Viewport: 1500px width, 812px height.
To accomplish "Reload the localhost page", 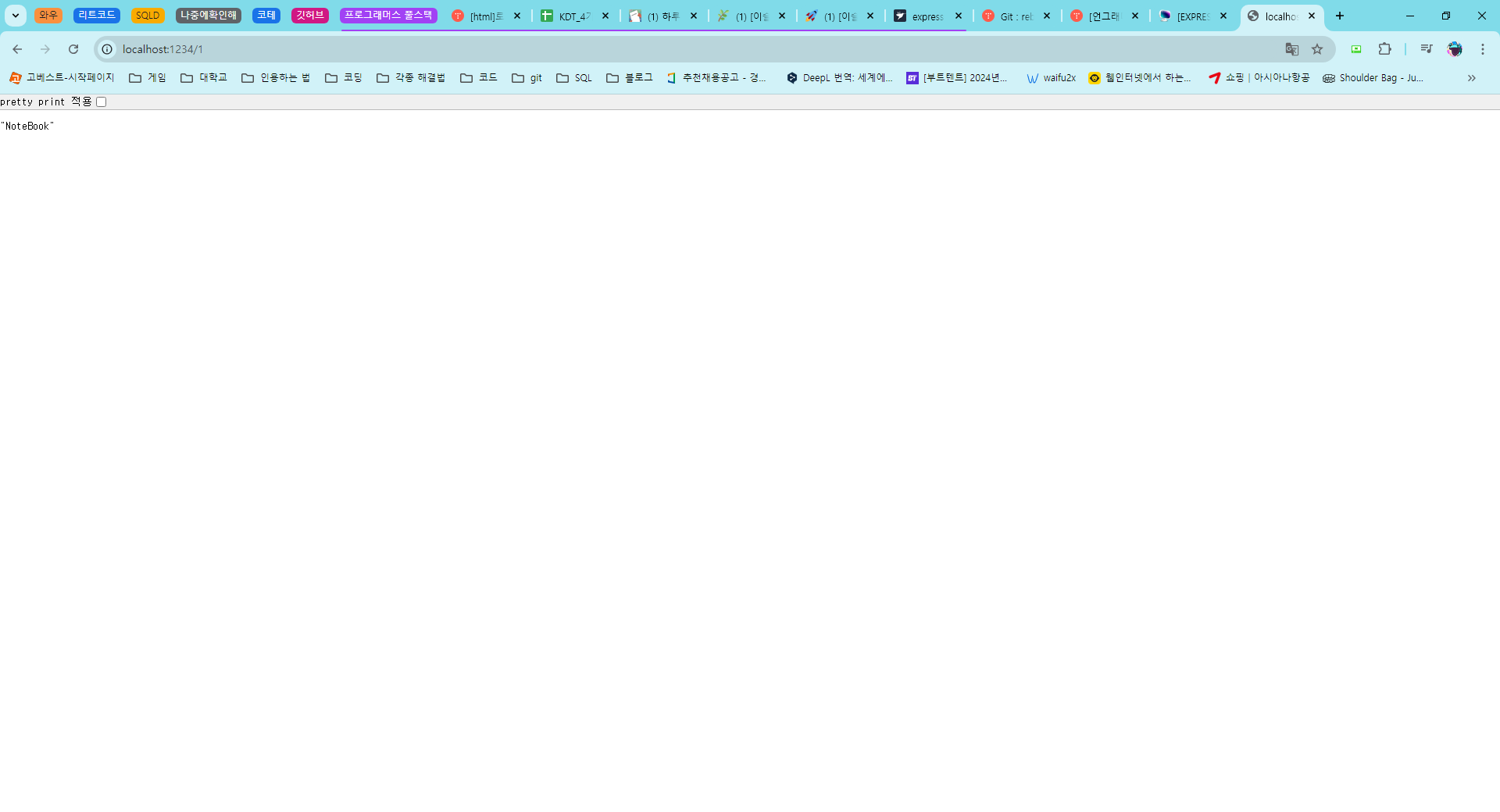I will pyautogui.click(x=73, y=49).
